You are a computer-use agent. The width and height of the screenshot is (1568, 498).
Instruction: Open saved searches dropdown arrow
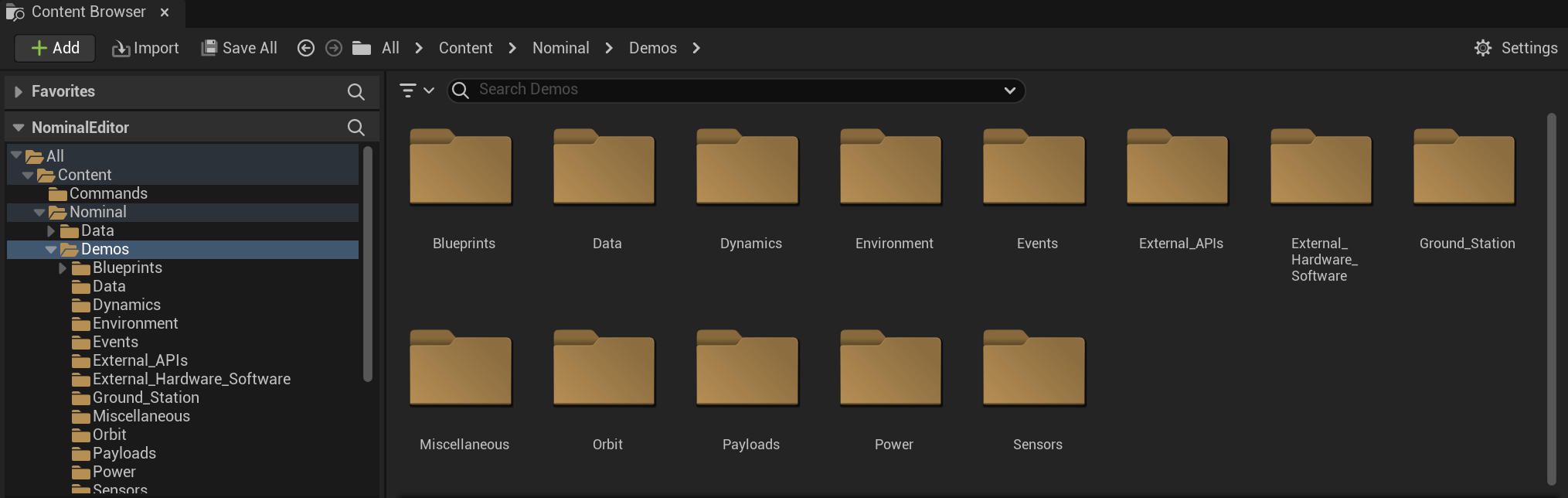1009,90
